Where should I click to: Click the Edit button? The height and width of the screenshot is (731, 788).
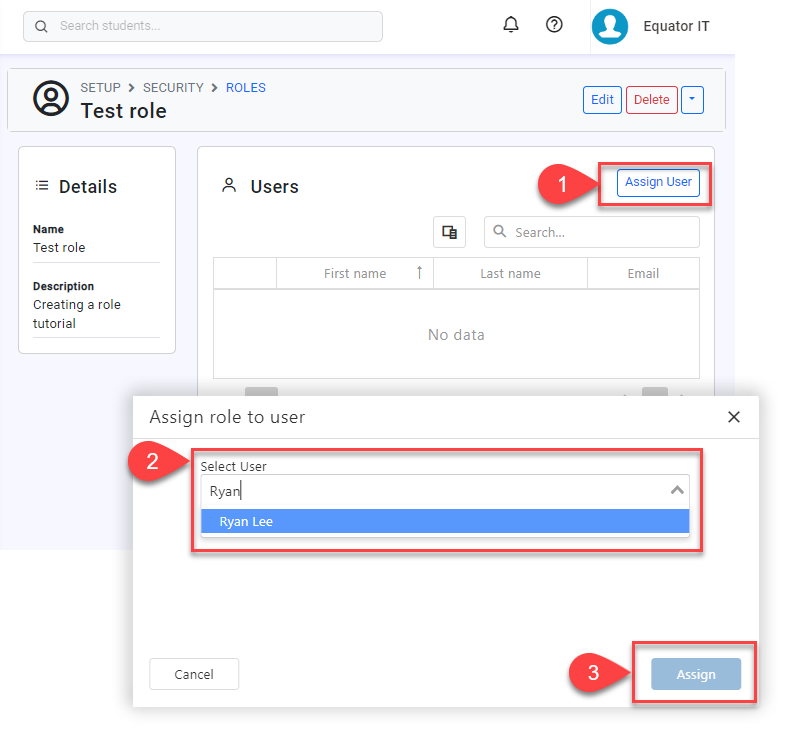pyautogui.click(x=602, y=100)
